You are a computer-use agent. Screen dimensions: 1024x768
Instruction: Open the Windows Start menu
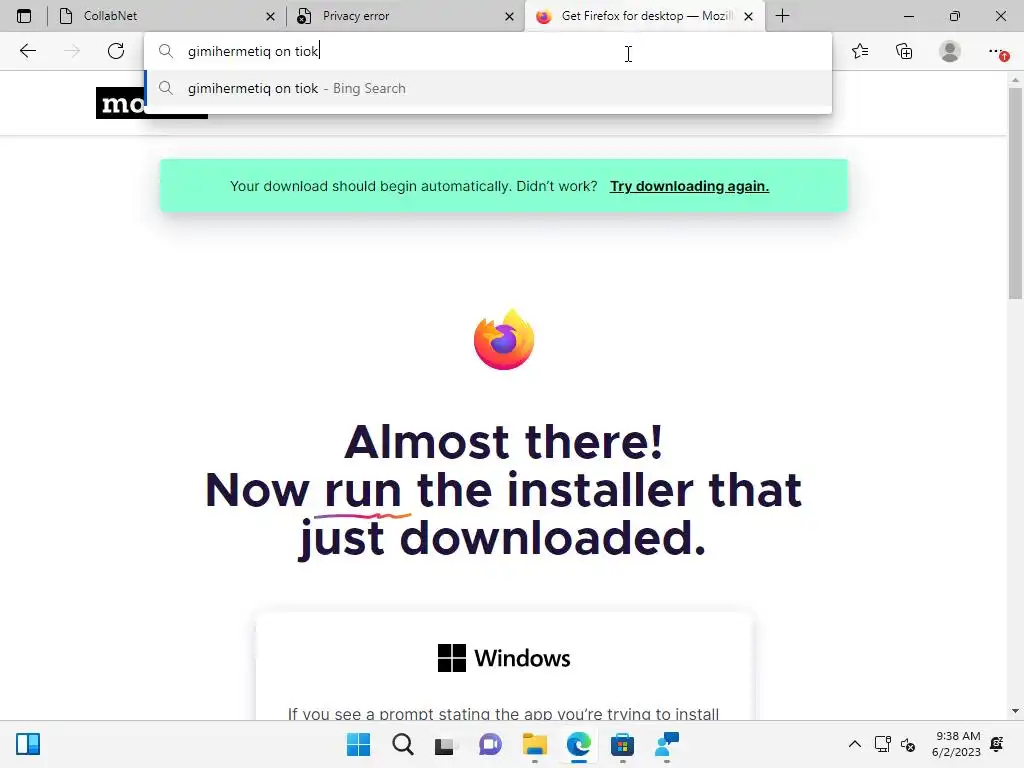click(358, 744)
